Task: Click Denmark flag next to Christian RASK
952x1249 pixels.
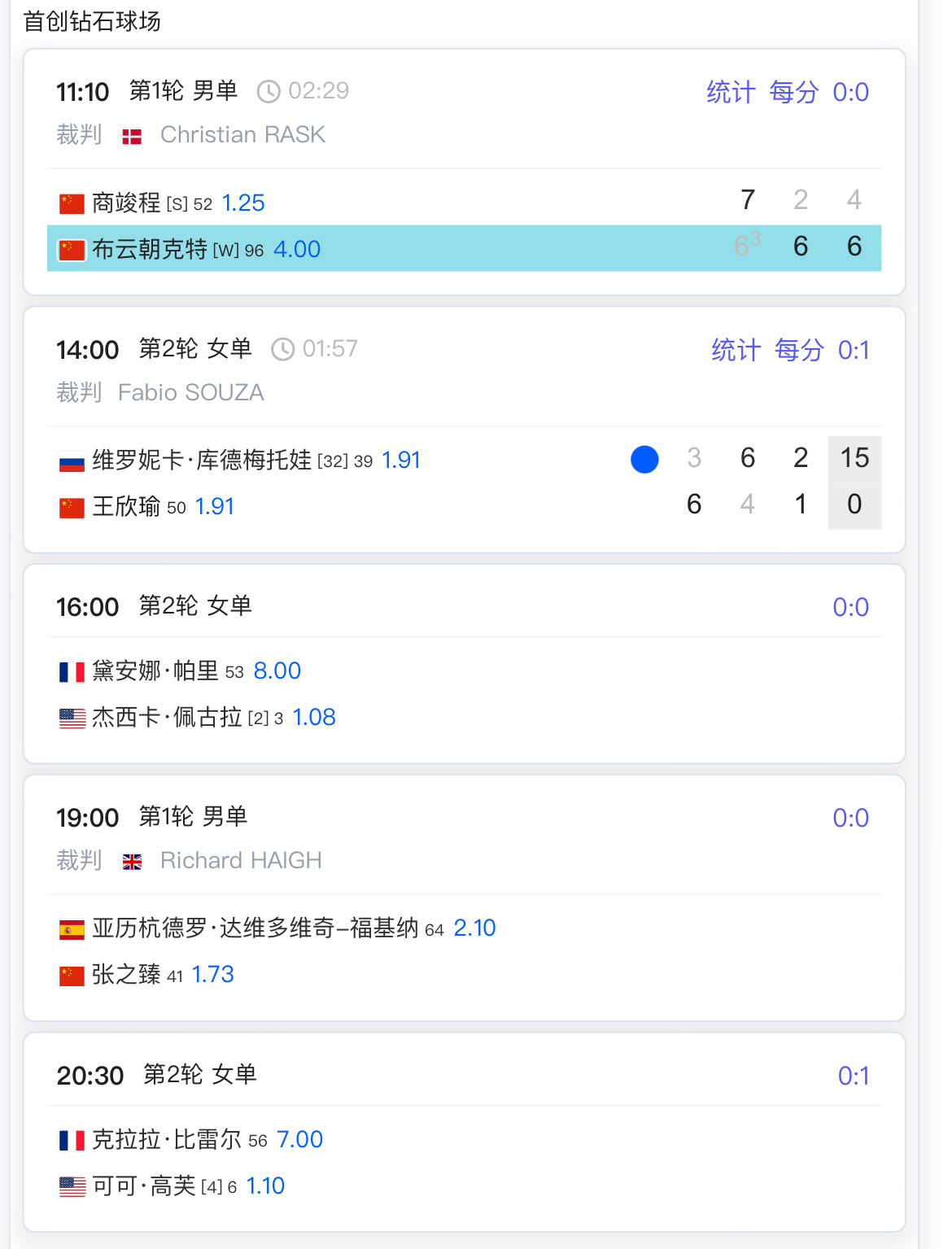Action: click(132, 137)
